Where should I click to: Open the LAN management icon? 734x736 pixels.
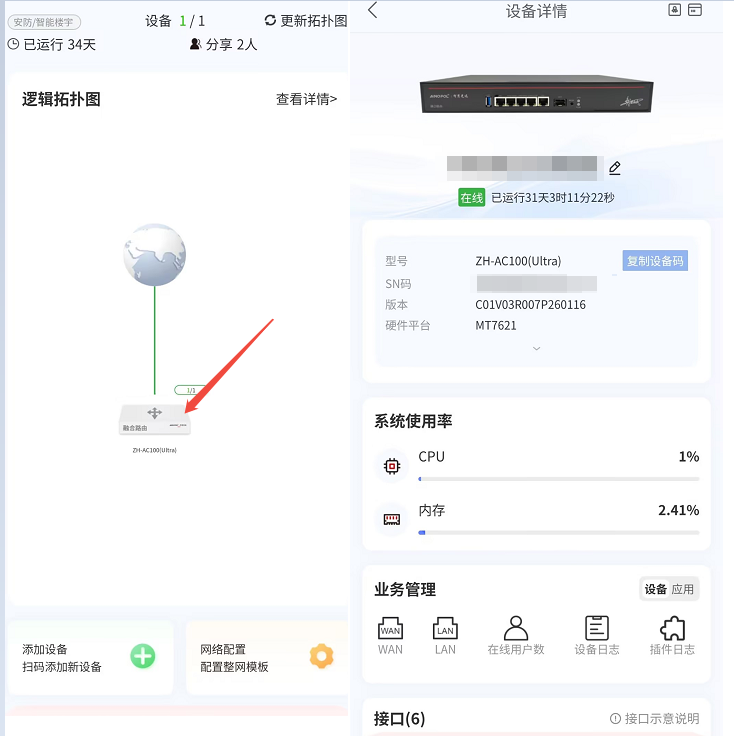445,628
